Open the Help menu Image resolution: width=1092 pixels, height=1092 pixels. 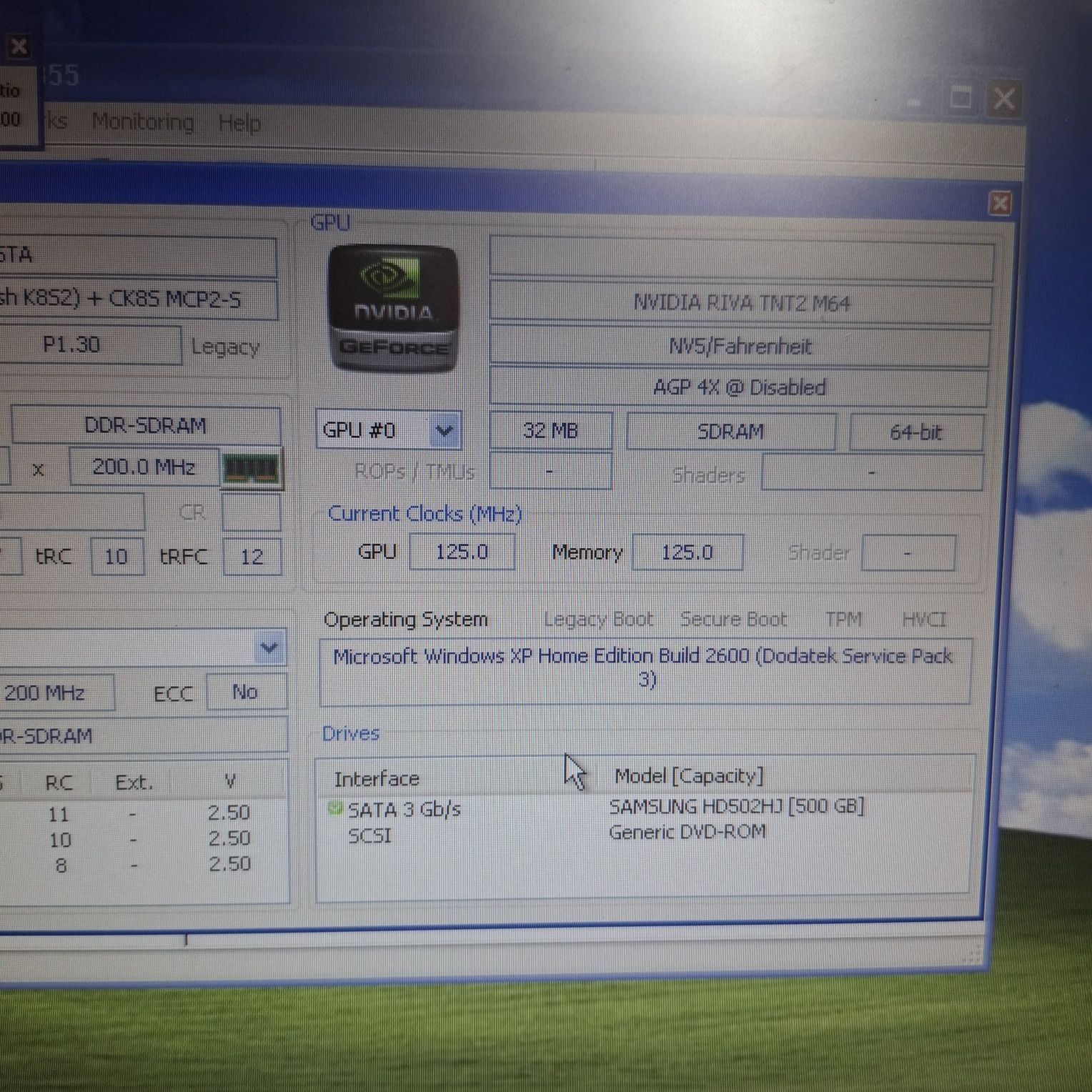[239, 123]
